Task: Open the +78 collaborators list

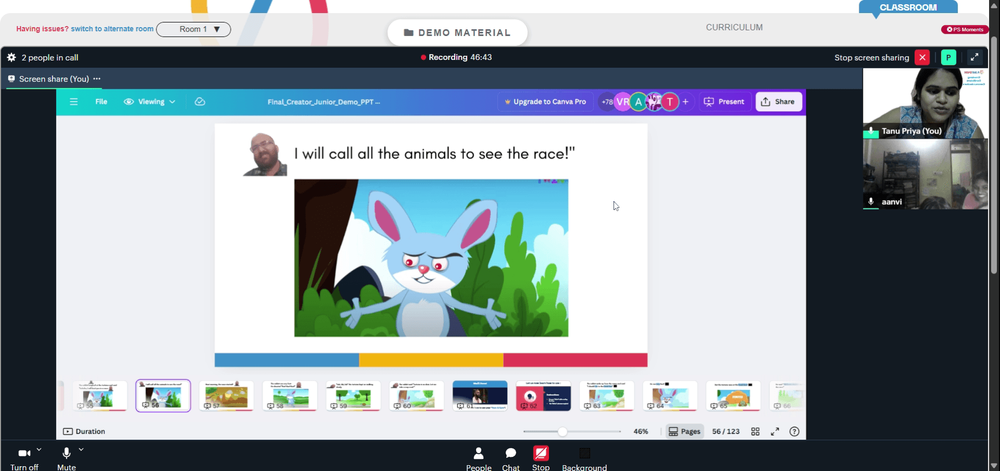Action: pos(606,102)
